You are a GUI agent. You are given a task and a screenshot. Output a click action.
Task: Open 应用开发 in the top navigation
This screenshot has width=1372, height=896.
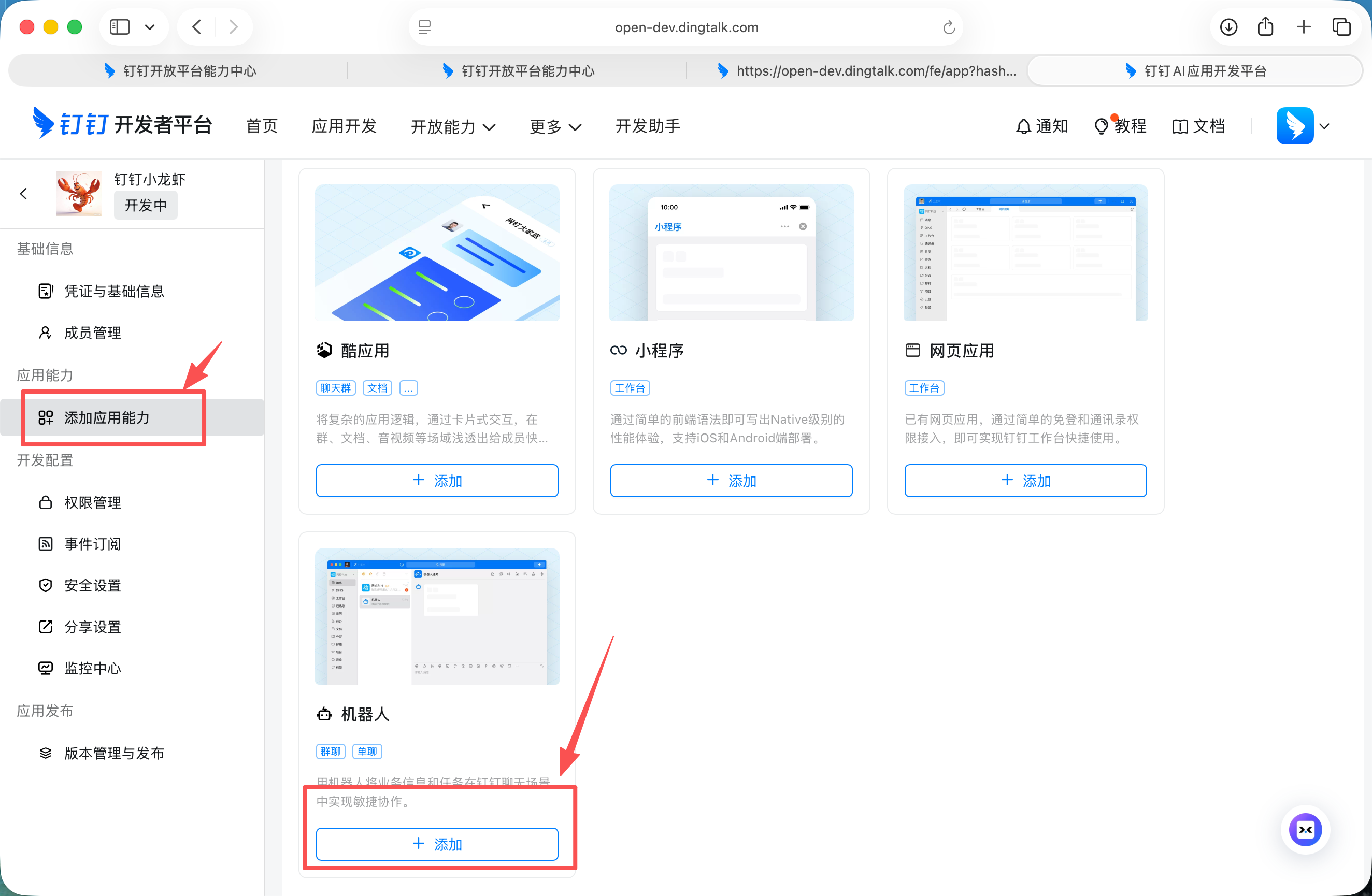(x=344, y=126)
